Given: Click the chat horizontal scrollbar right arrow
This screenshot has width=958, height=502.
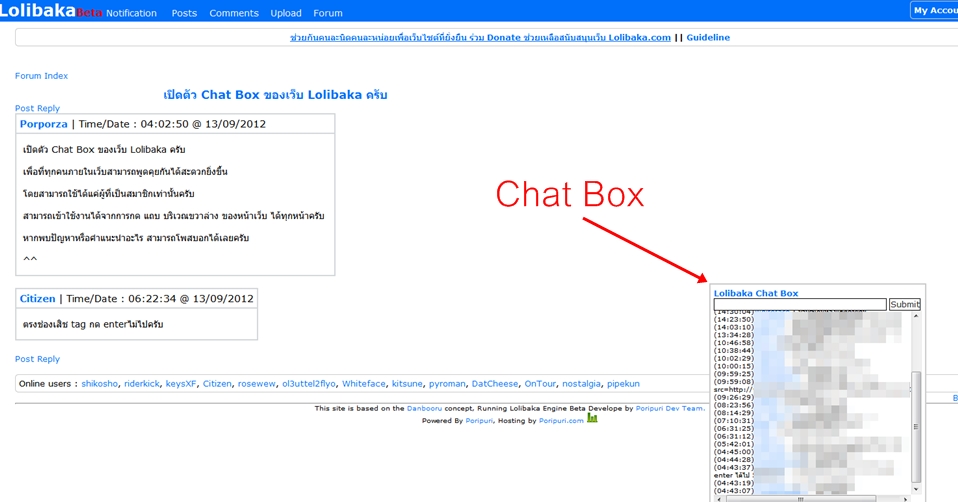Looking at the screenshot, I should tap(905, 499).
